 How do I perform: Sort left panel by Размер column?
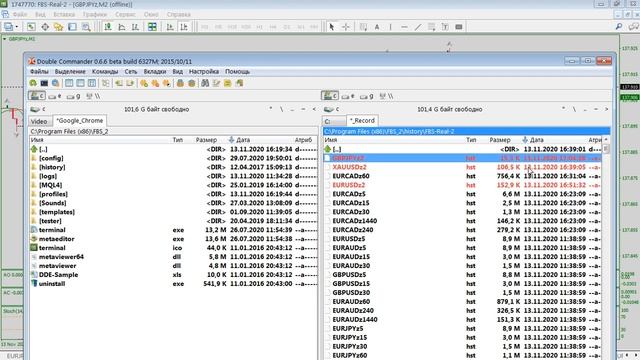[x=206, y=140]
